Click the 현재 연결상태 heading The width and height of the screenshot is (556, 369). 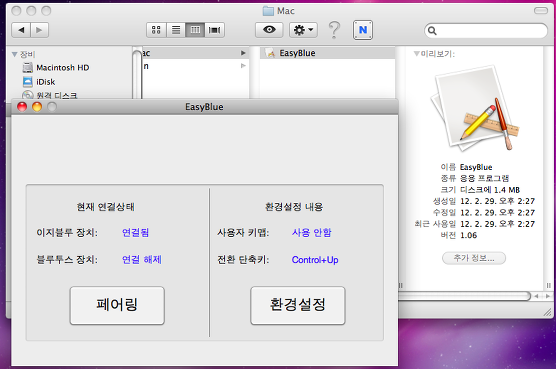coord(106,207)
